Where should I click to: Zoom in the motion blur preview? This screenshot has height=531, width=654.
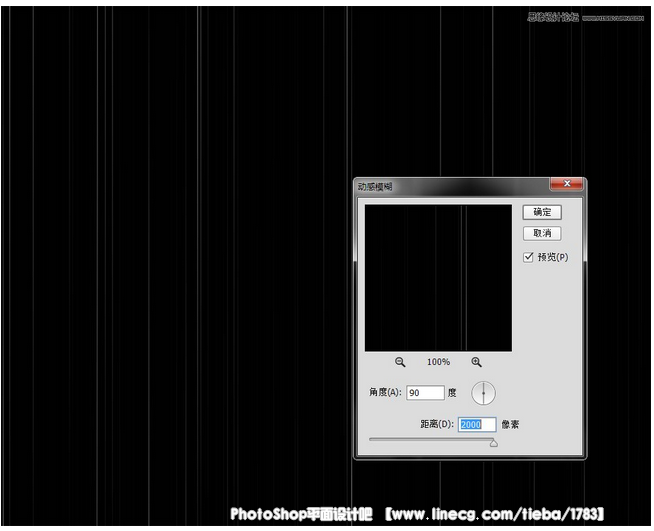[476, 362]
